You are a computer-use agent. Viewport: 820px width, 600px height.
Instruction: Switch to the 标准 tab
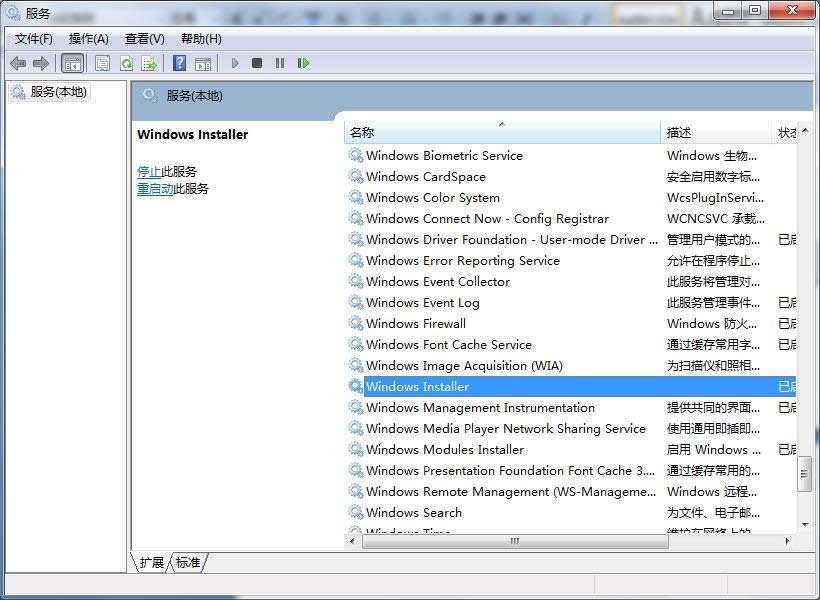point(186,562)
